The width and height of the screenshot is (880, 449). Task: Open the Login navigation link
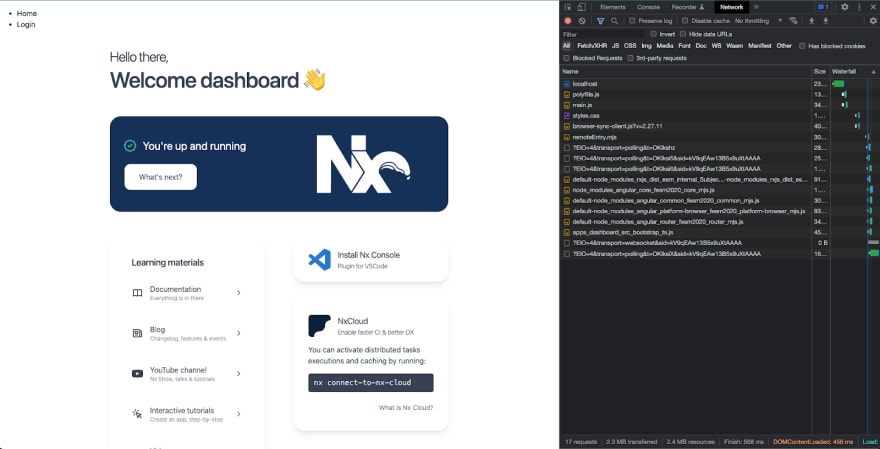tap(26, 24)
